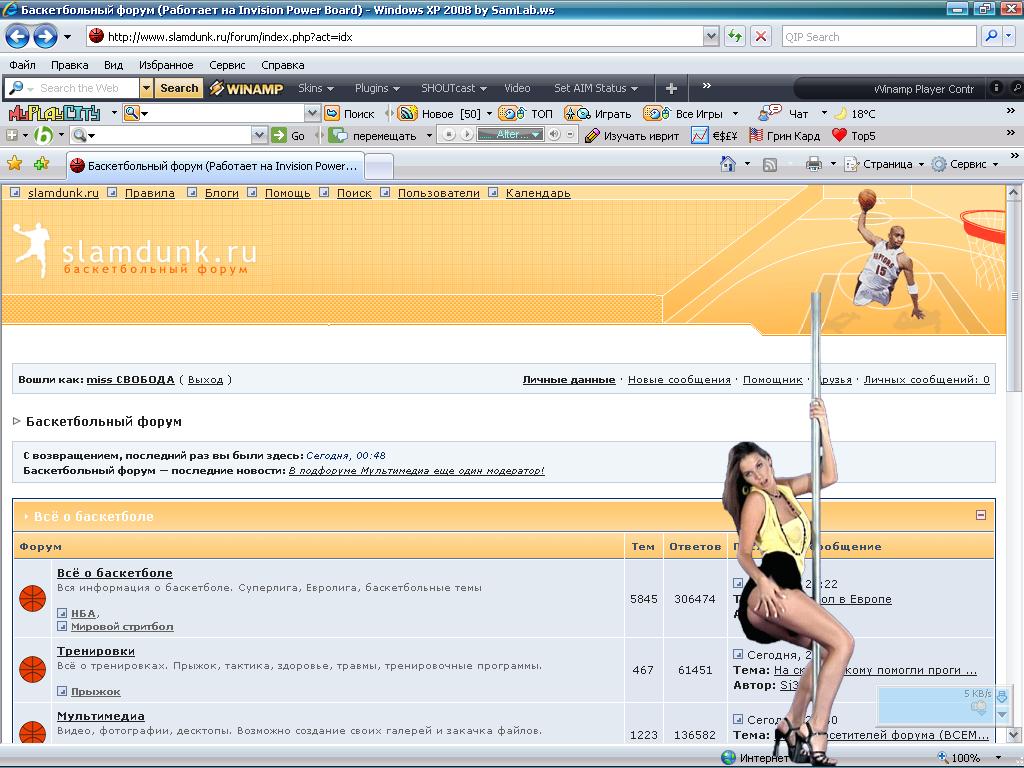Open the Календарь link
The image size is (1024, 768).
[538, 193]
